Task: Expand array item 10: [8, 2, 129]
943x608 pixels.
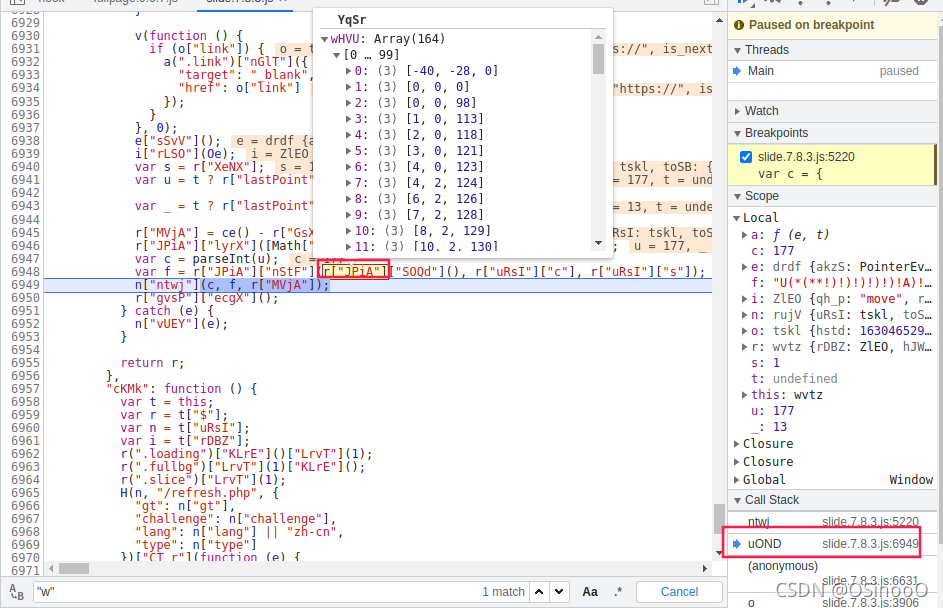Action: click(x=349, y=231)
